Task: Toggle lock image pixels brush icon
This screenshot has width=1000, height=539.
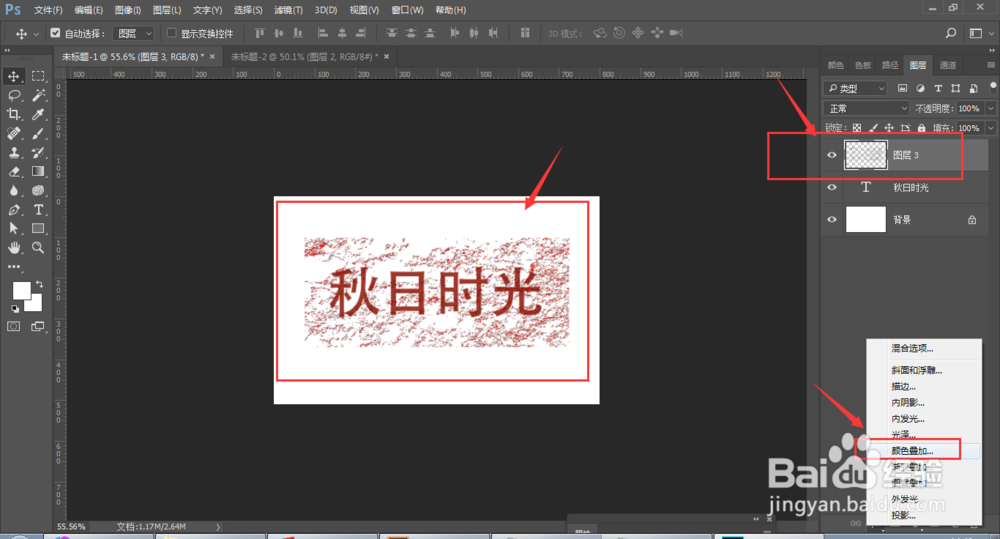Action: [x=873, y=128]
